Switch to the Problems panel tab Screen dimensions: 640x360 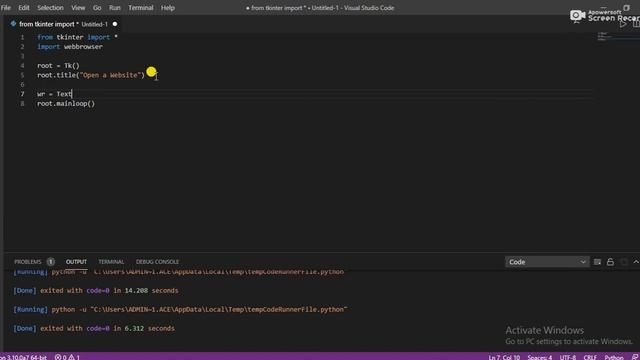[x=28, y=262]
